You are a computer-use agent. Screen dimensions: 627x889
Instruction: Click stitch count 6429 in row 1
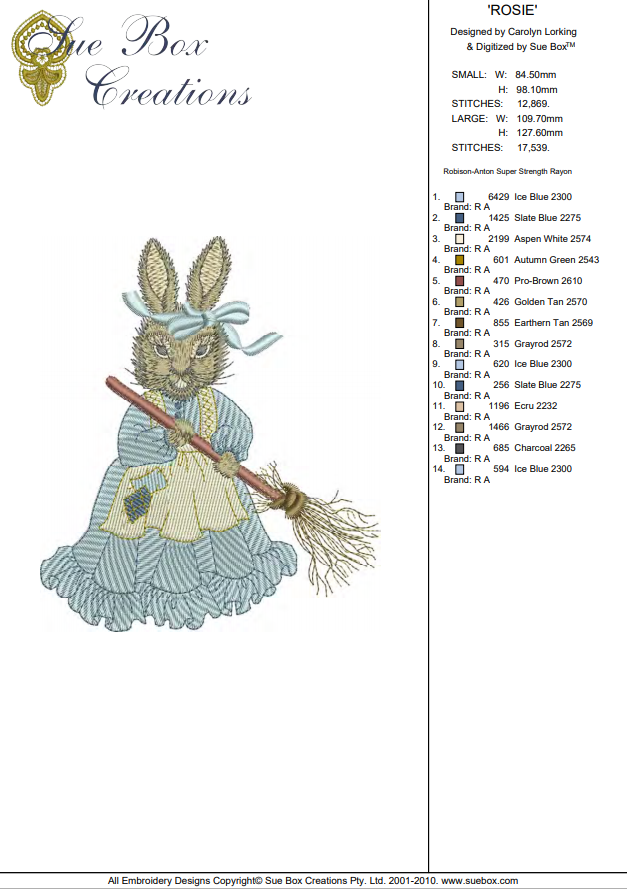499,197
